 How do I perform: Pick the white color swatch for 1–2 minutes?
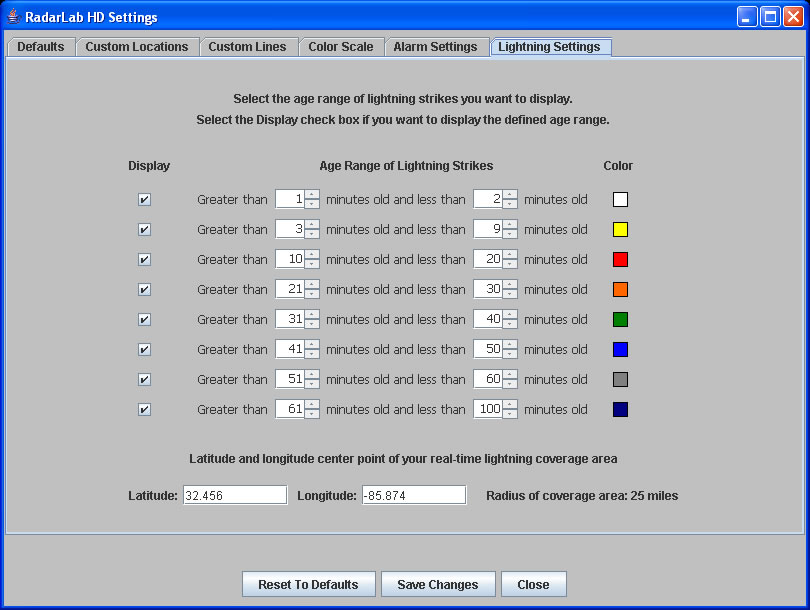click(x=620, y=199)
